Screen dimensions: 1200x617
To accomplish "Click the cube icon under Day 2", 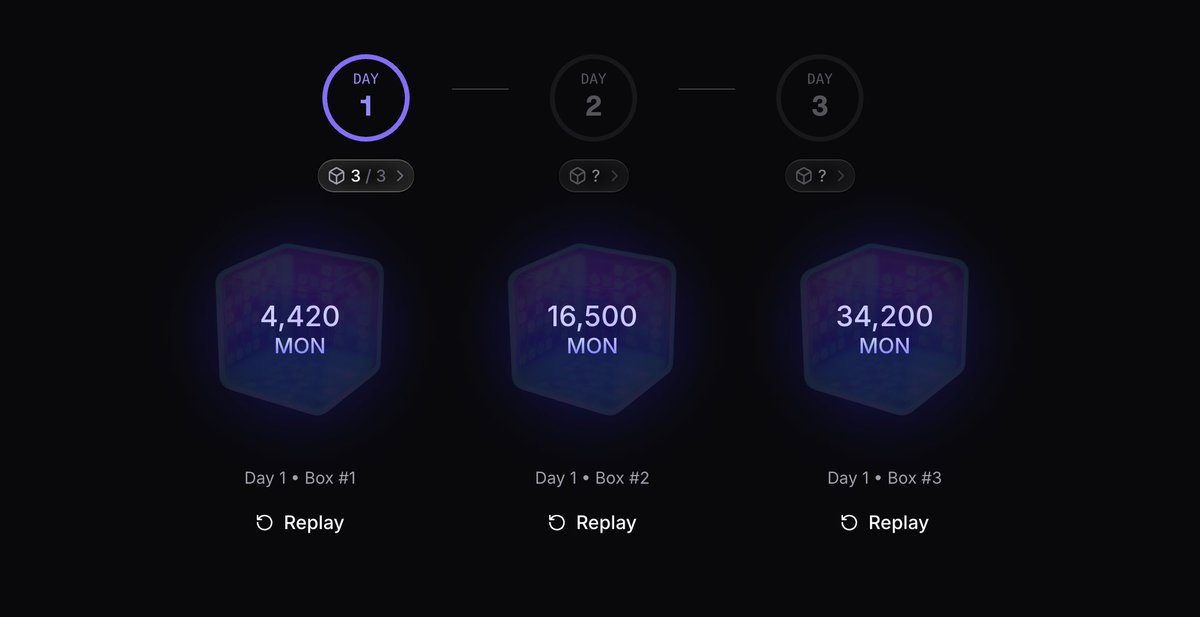I will click(x=577, y=177).
